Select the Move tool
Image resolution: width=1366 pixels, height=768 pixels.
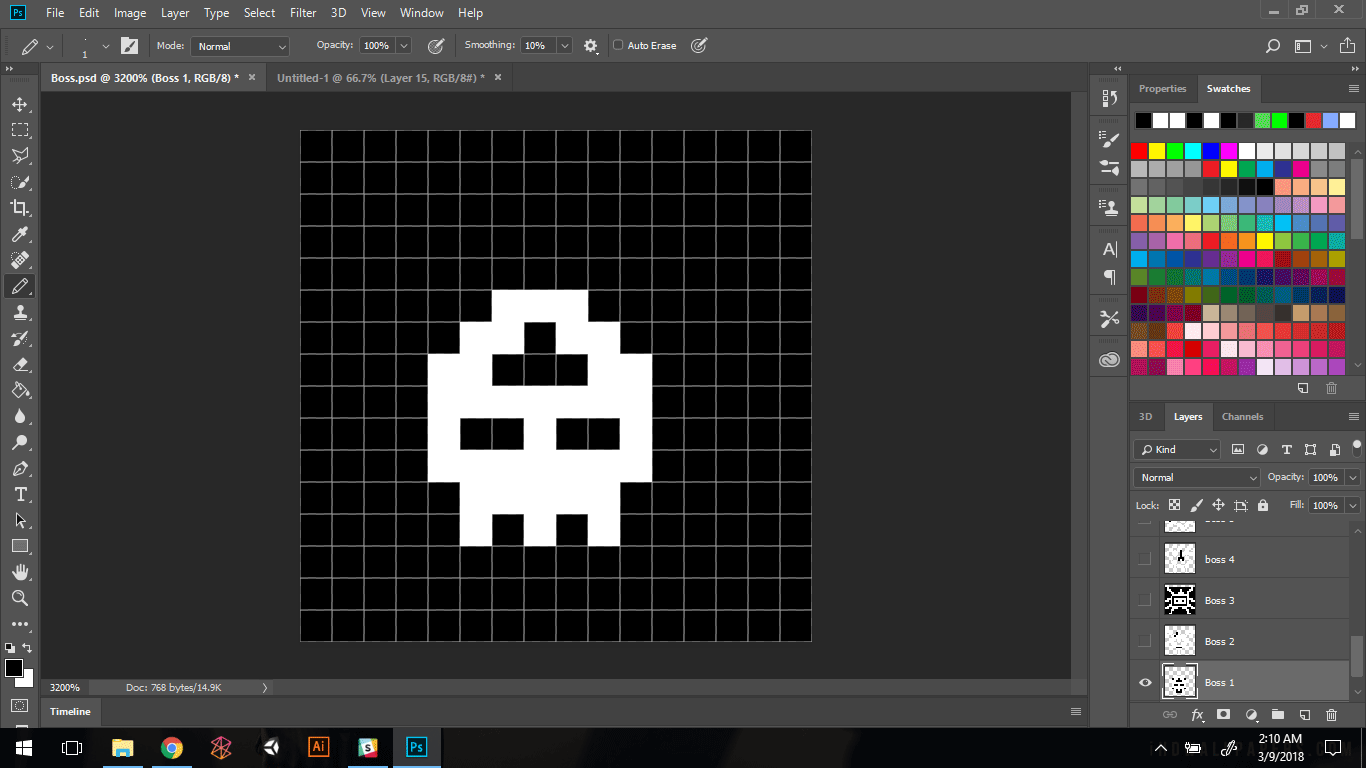[x=19, y=104]
